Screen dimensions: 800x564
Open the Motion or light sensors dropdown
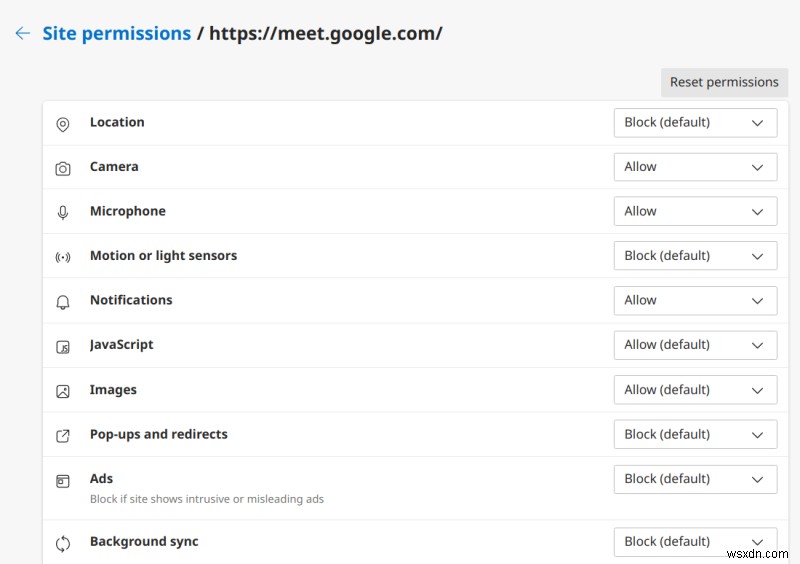point(695,256)
